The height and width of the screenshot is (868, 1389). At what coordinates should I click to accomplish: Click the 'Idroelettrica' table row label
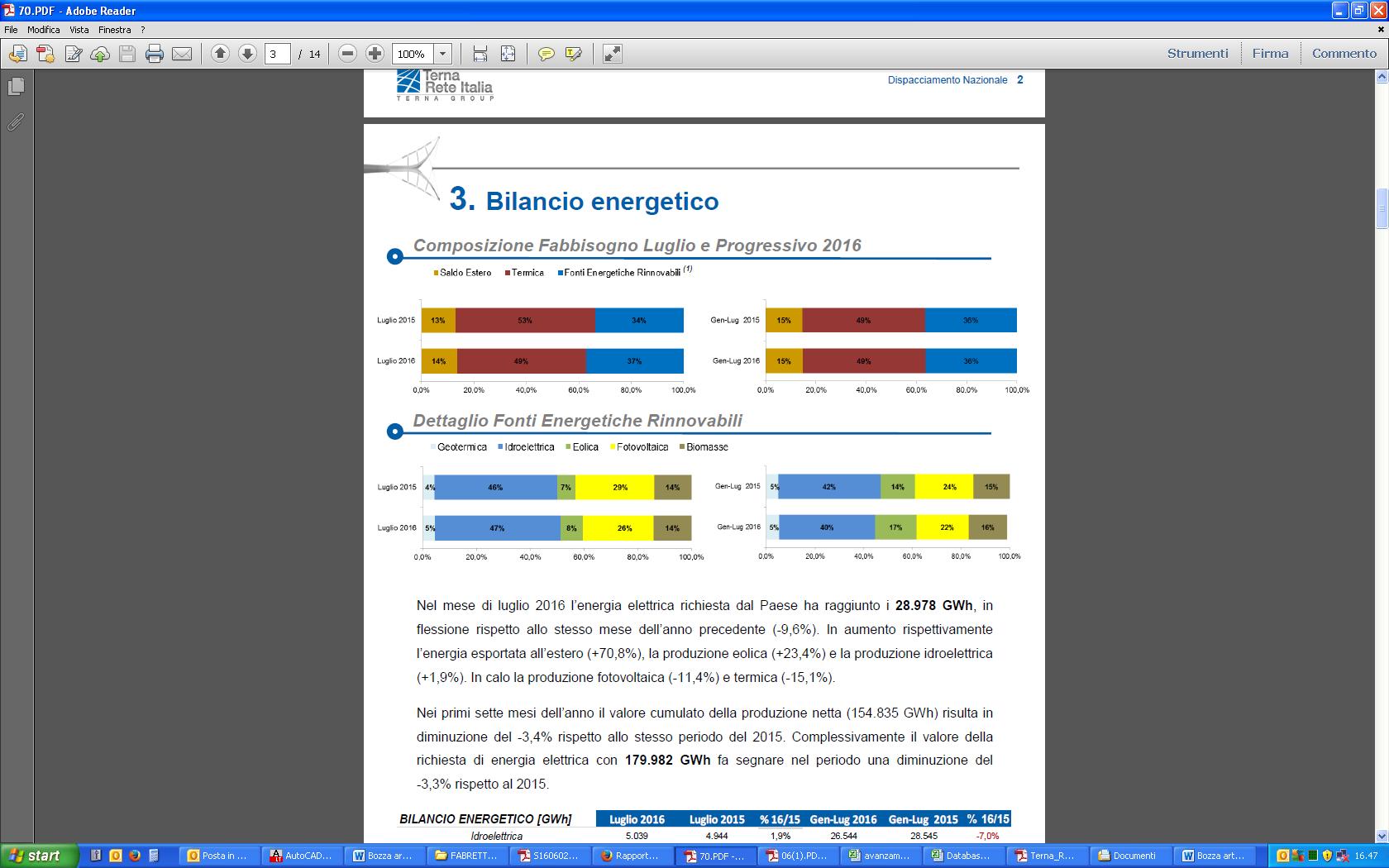[496, 836]
